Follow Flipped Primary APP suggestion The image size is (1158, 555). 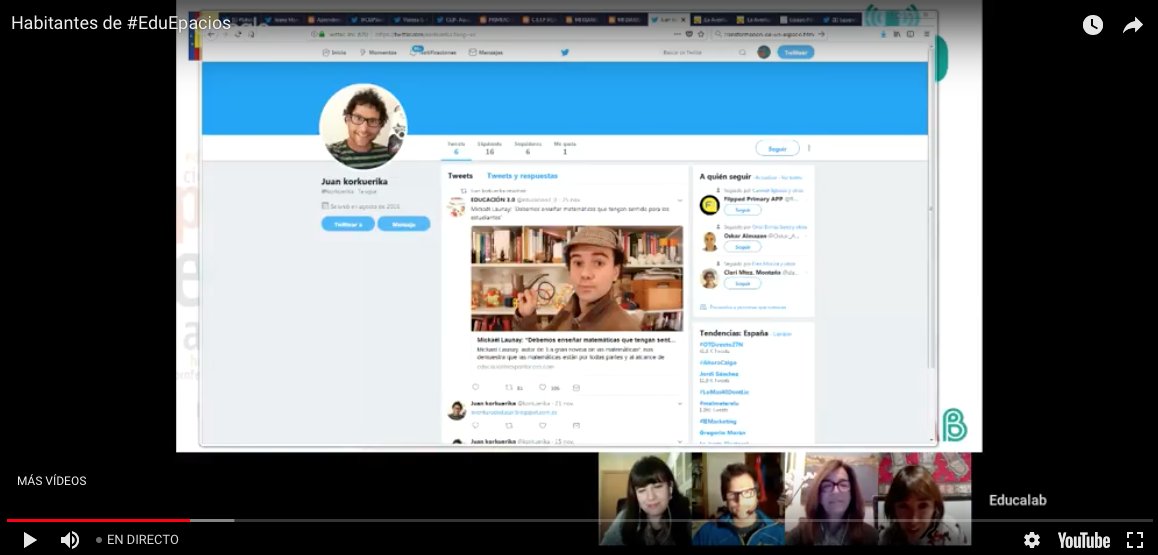[x=742, y=210]
